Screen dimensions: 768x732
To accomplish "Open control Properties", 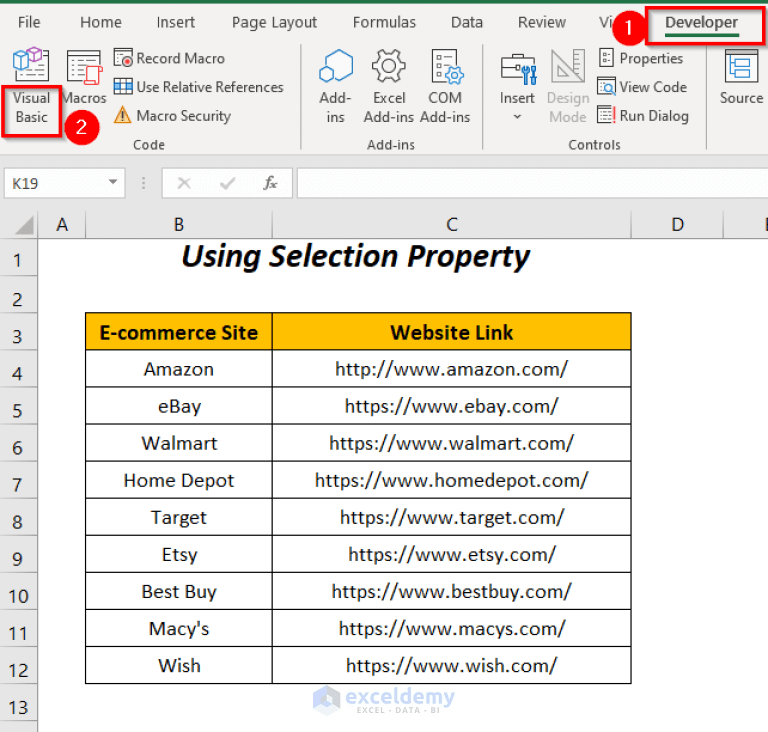I will (641, 58).
